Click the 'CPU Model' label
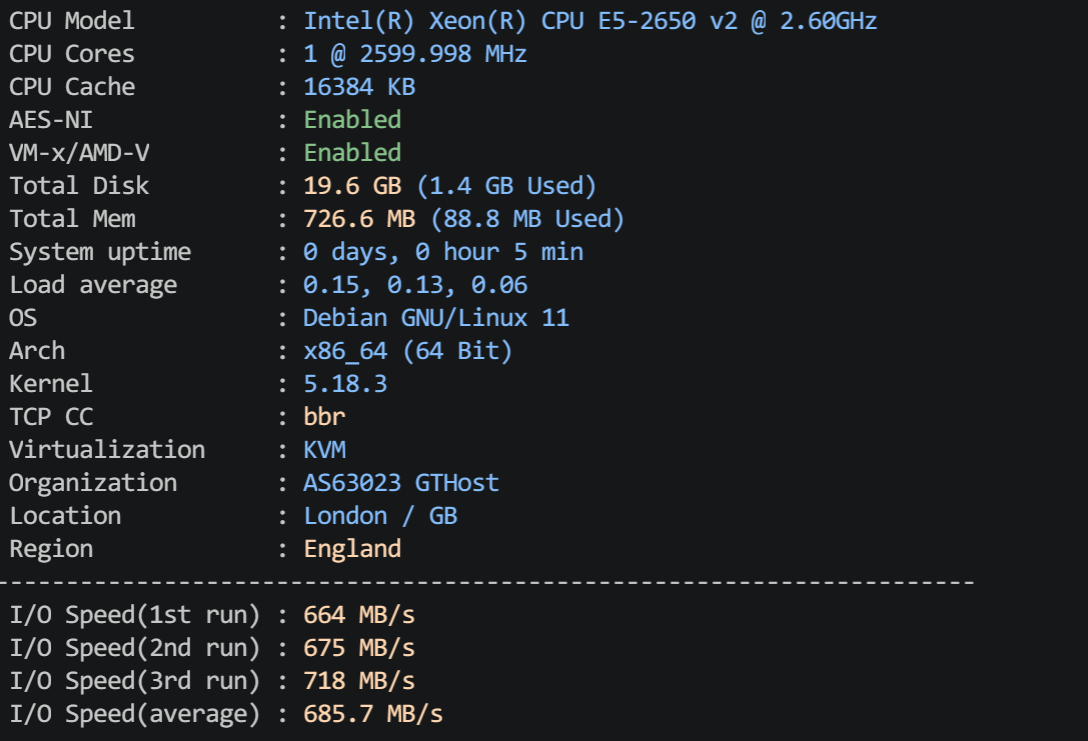 point(71,21)
